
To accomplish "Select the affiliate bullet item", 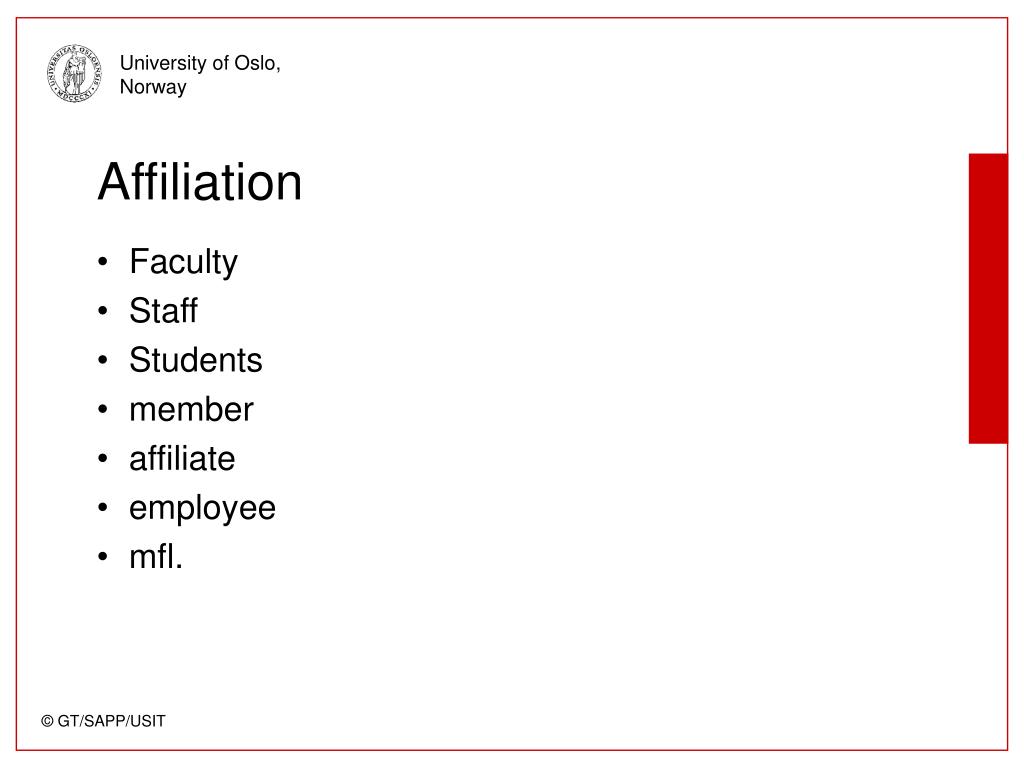I will (x=182, y=458).
